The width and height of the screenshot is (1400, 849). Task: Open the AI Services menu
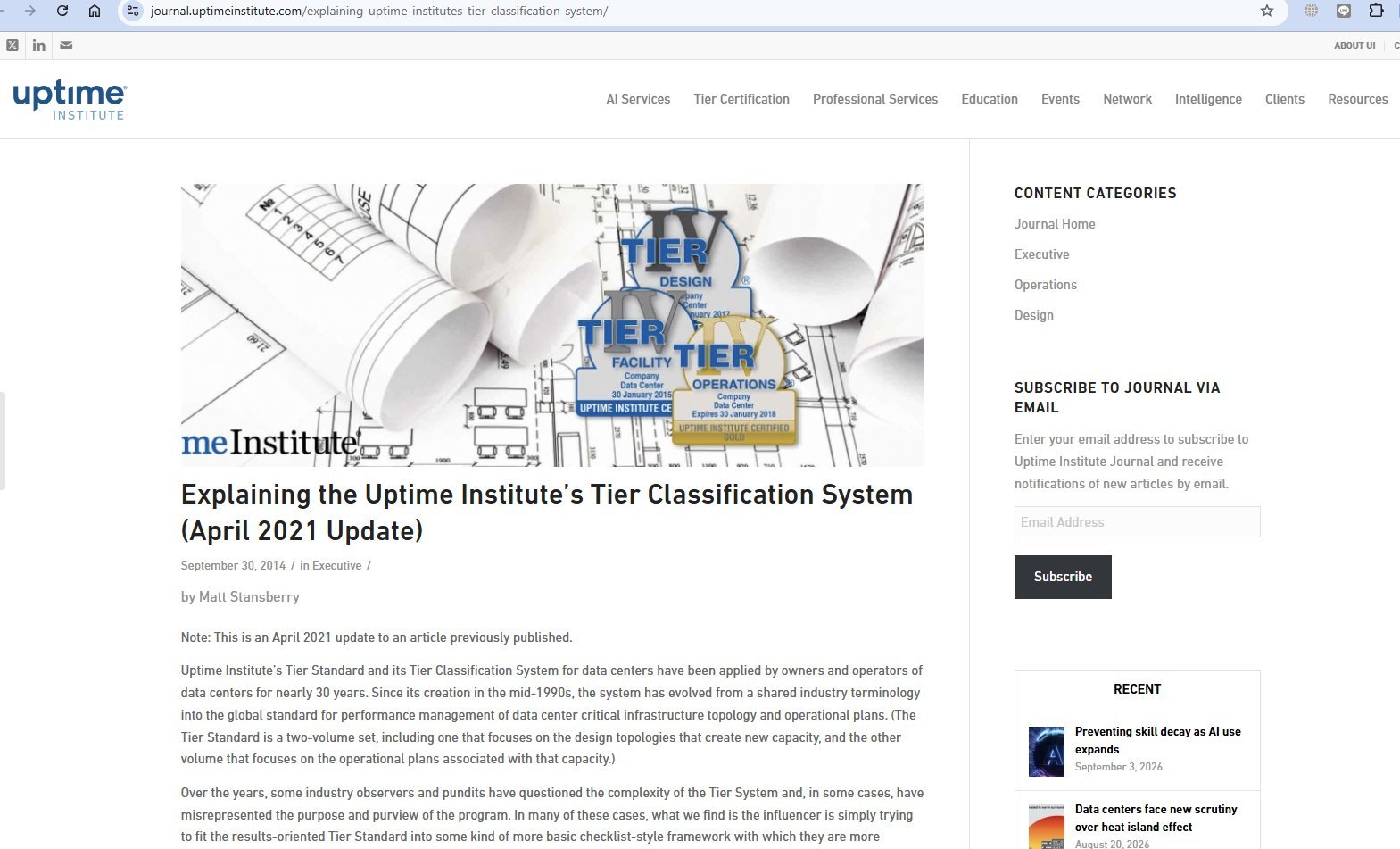click(638, 99)
